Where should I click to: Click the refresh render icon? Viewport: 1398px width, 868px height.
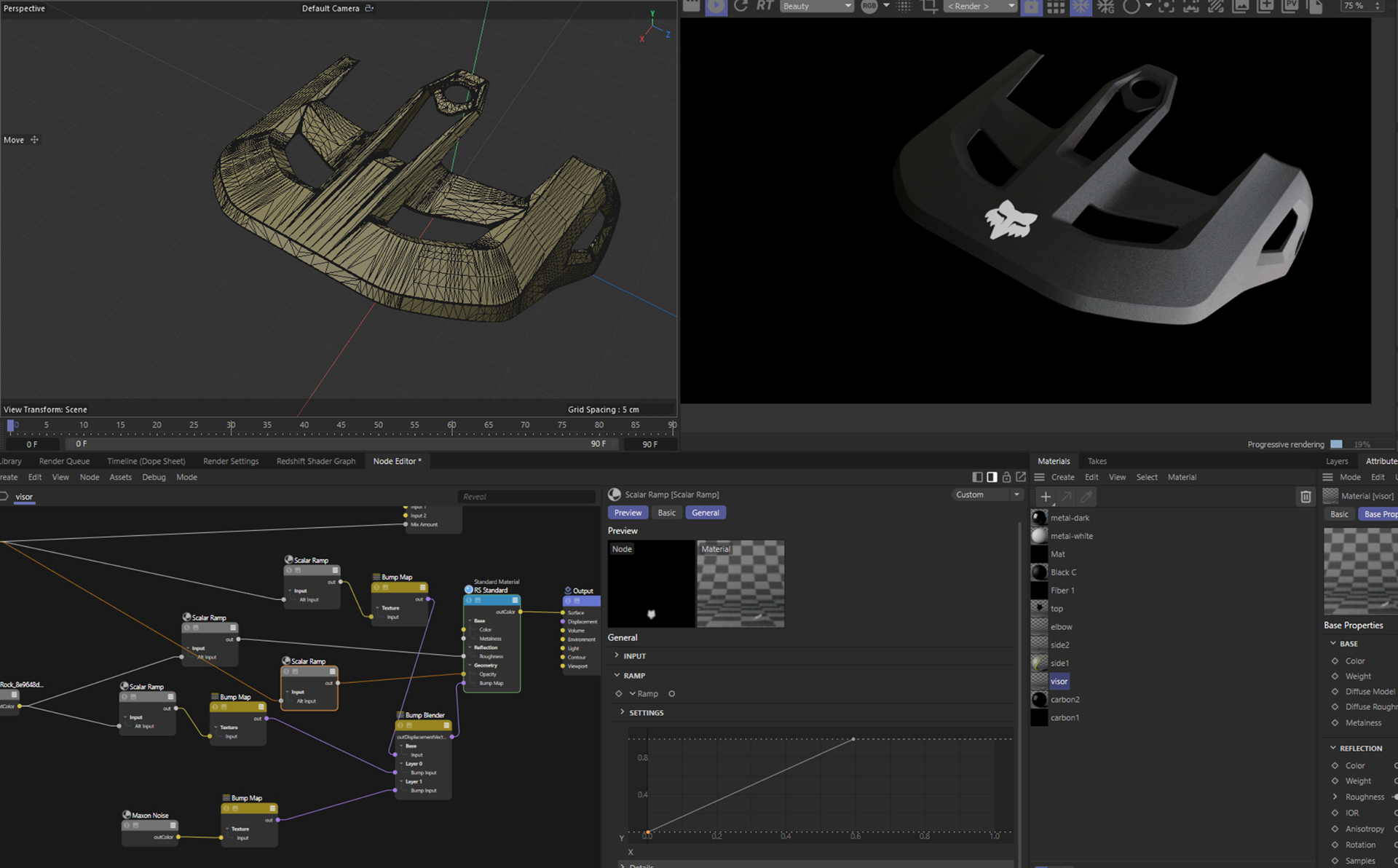click(x=741, y=7)
